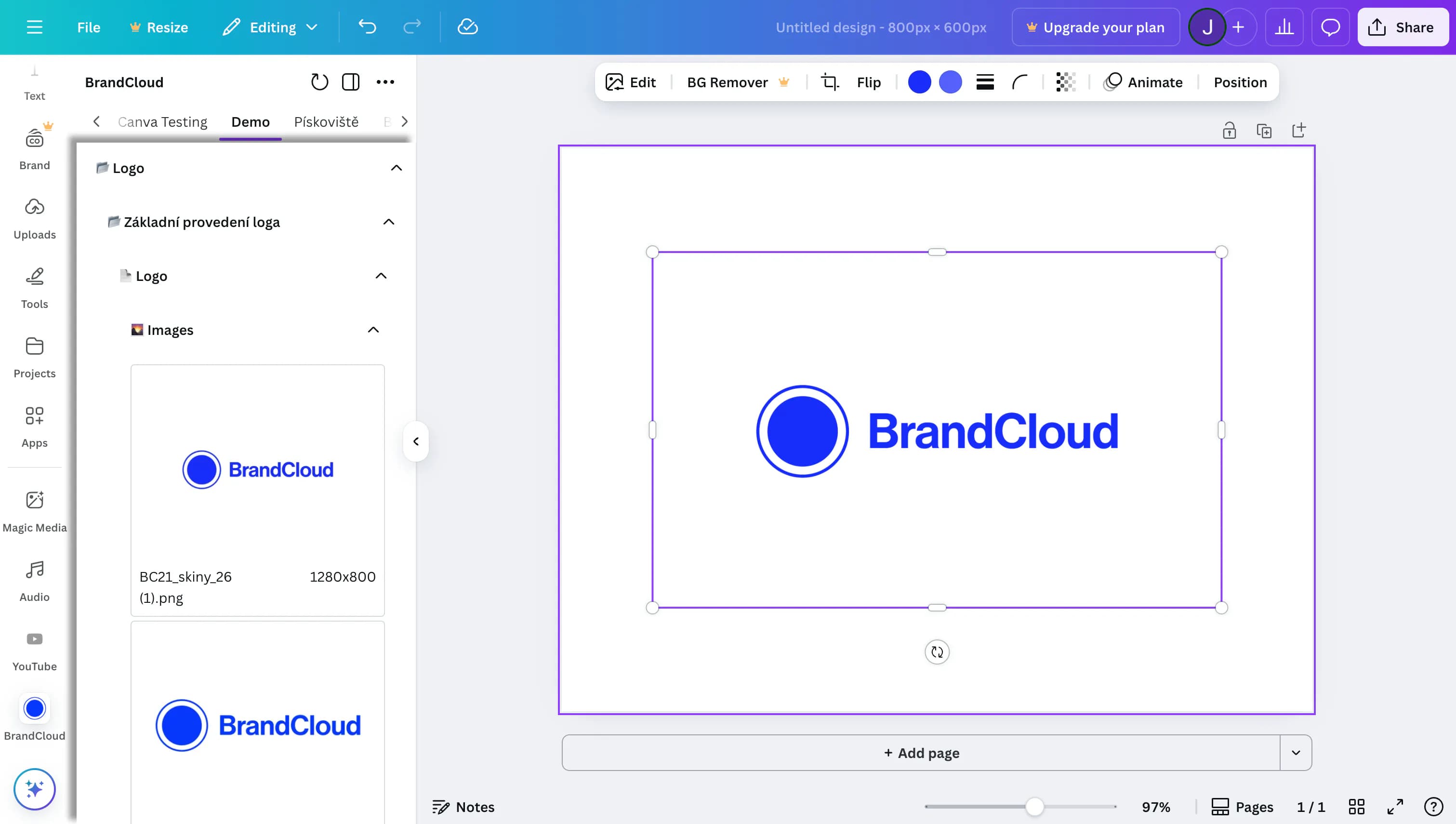Toggle the page lock icon
Viewport: 1456px width, 824px height.
click(x=1229, y=131)
